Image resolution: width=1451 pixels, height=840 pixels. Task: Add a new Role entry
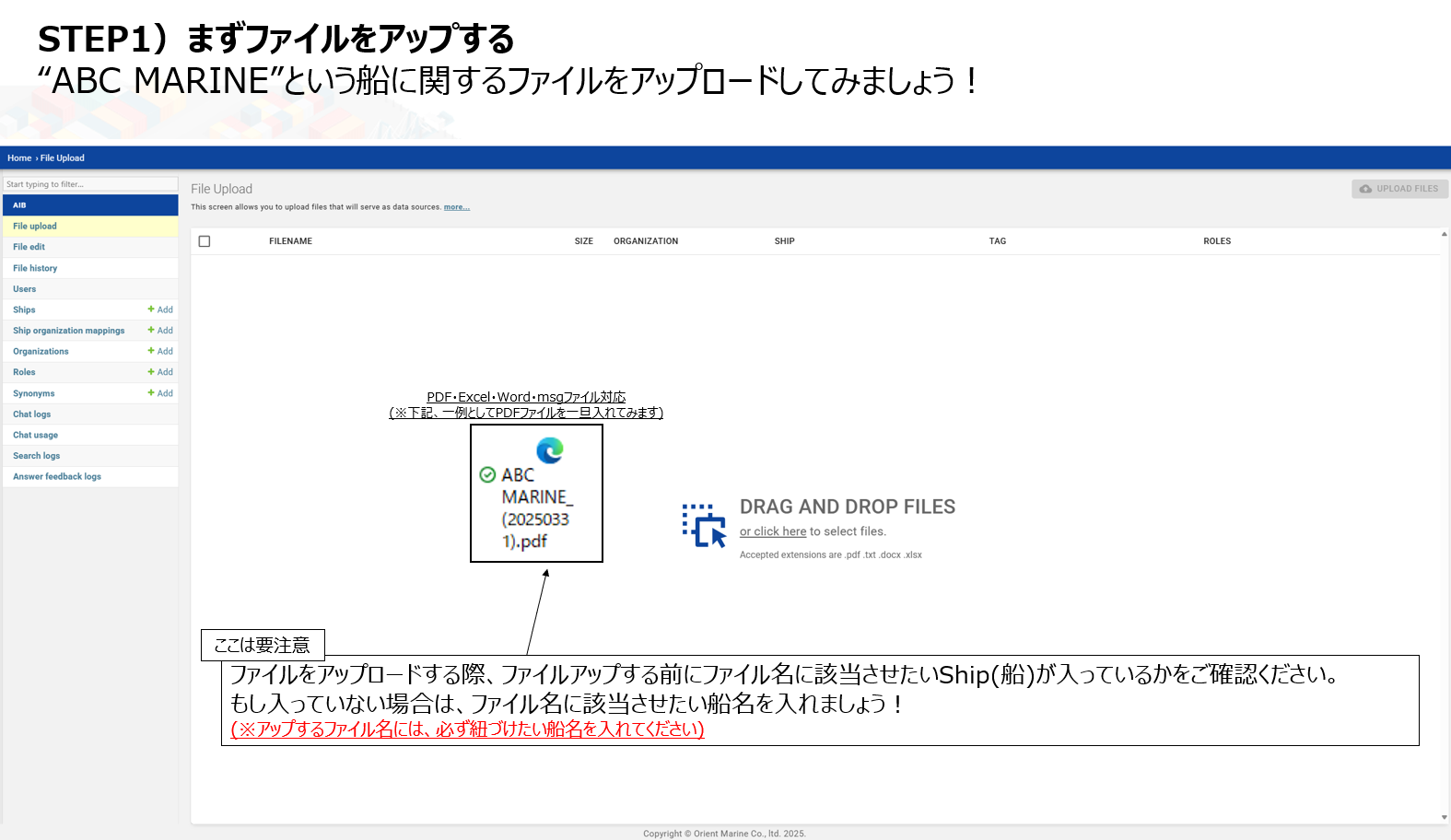[160, 372]
